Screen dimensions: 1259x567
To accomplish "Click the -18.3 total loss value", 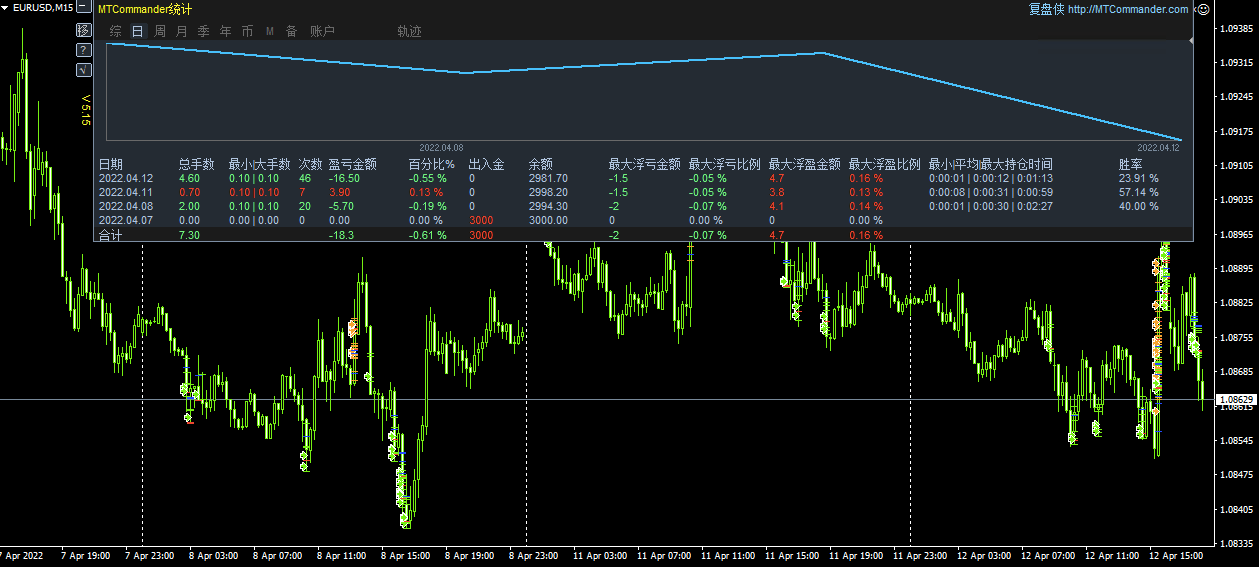I will coord(341,235).
